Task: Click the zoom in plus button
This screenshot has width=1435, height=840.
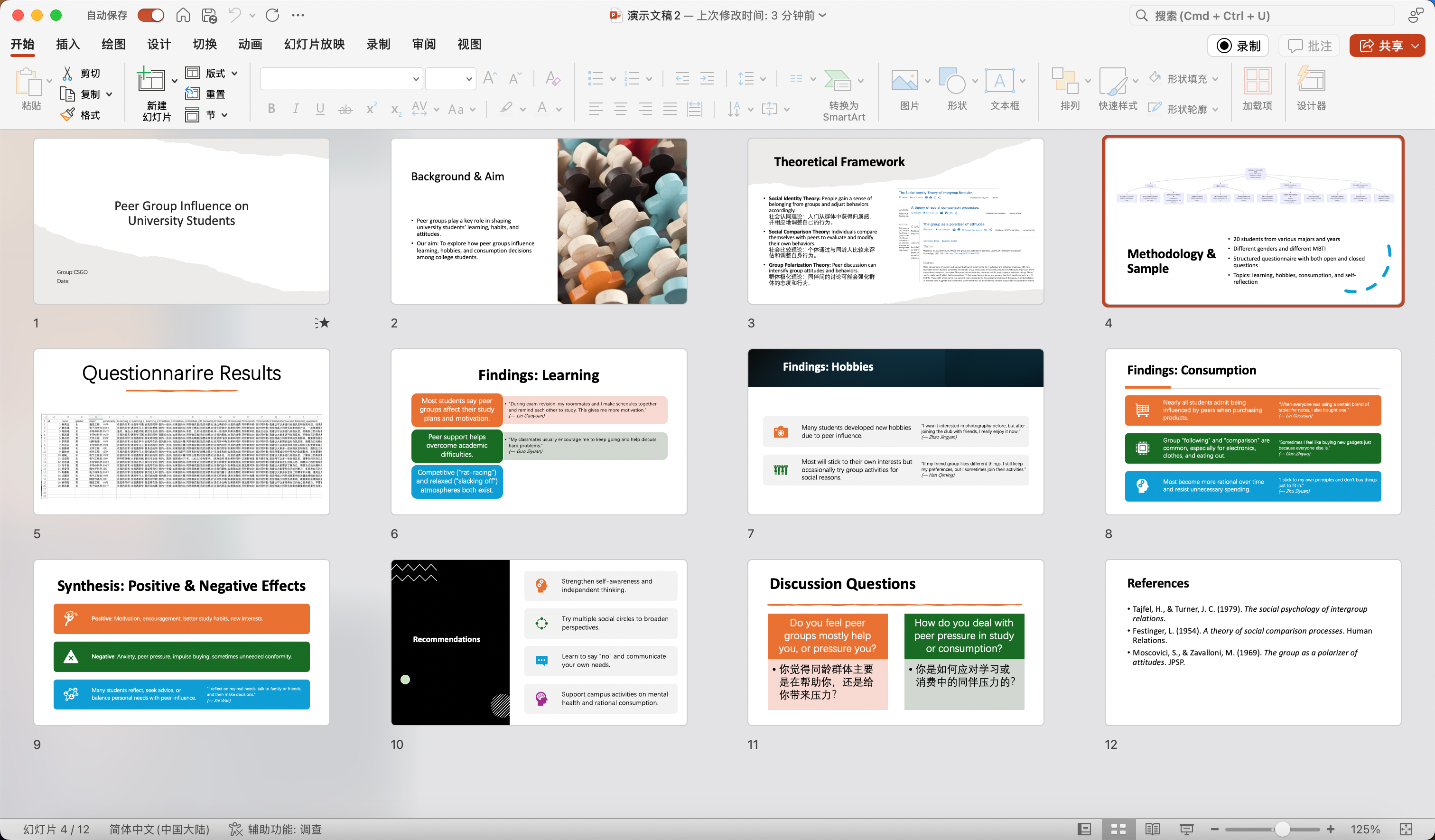Action: (x=1330, y=829)
